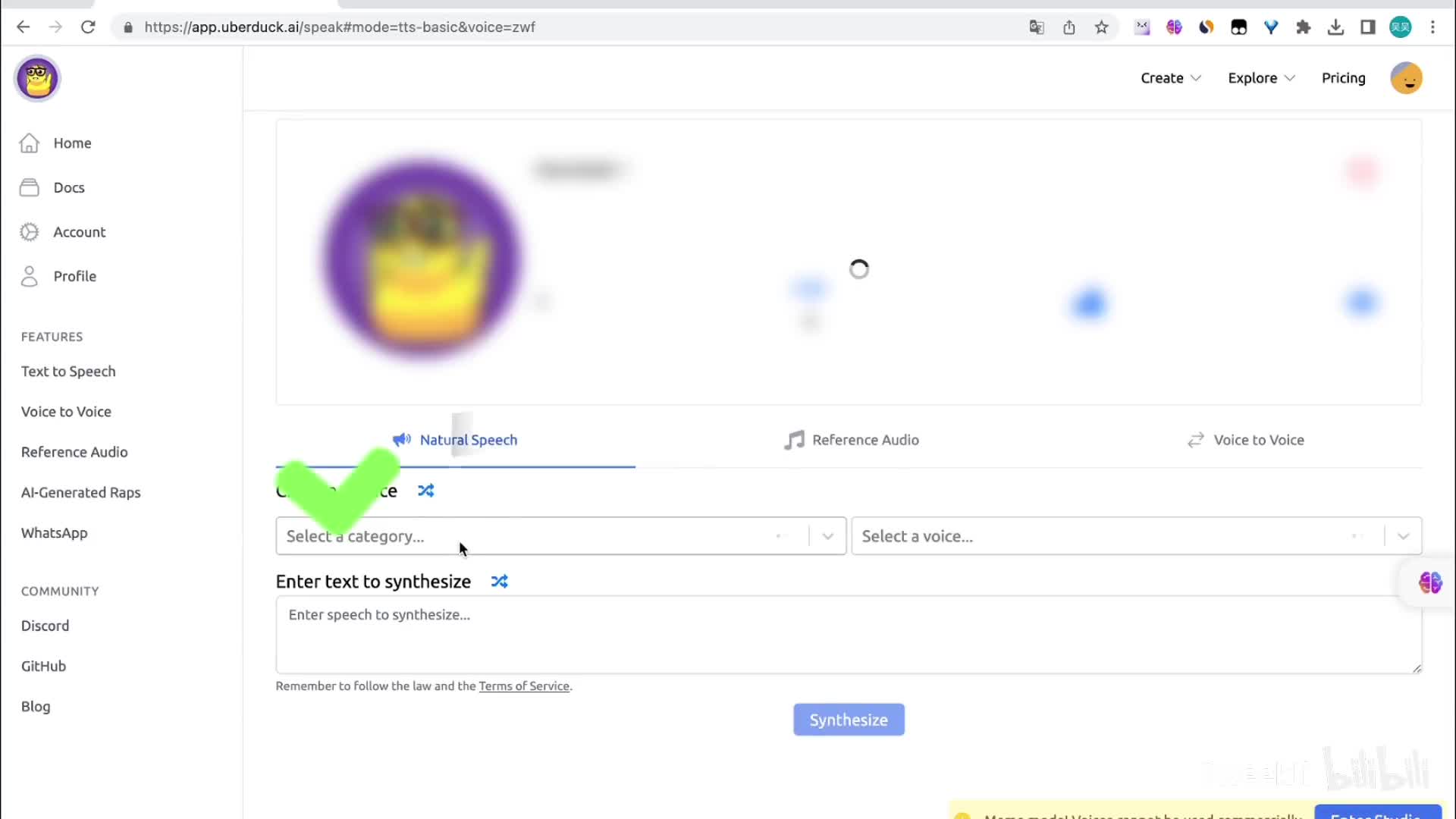The width and height of the screenshot is (1456, 819).
Task: Switch to the Voice to Voice tab
Action: tap(1245, 440)
